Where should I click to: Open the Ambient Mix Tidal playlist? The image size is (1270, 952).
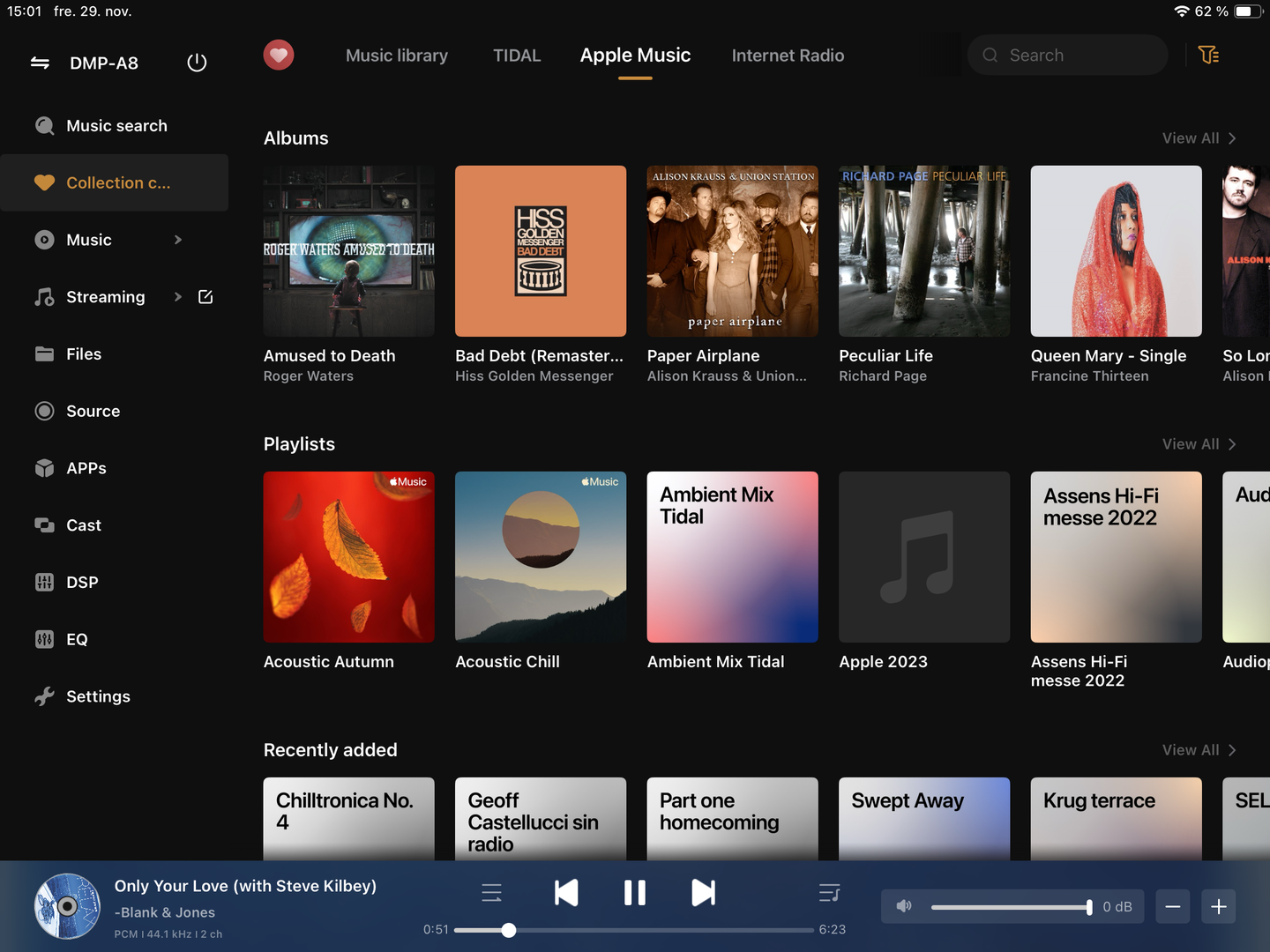click(x=733, y=557)
